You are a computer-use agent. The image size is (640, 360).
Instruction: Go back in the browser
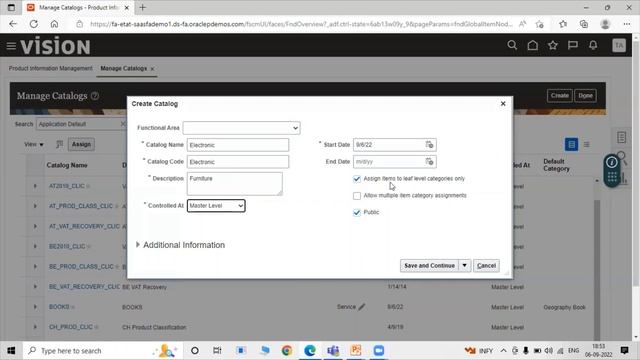tap(13, 24)
